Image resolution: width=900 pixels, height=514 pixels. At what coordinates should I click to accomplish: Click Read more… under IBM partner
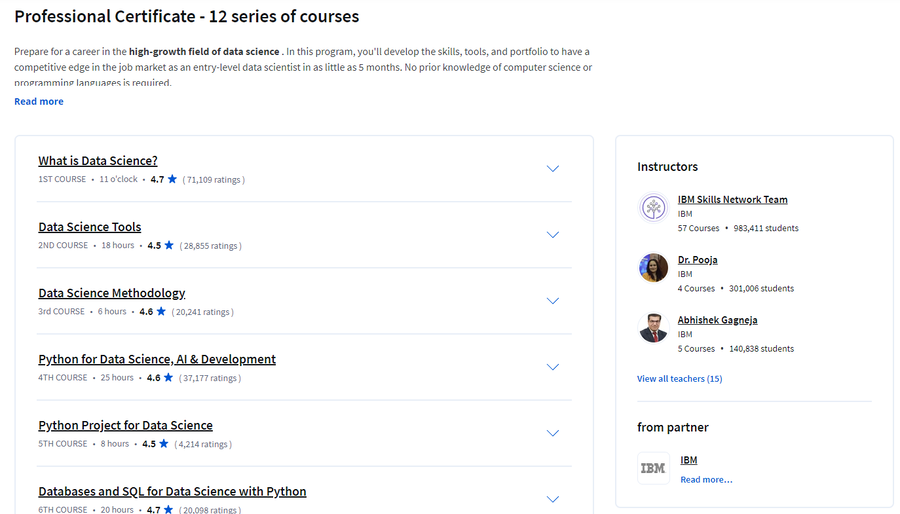pos(706,480)
